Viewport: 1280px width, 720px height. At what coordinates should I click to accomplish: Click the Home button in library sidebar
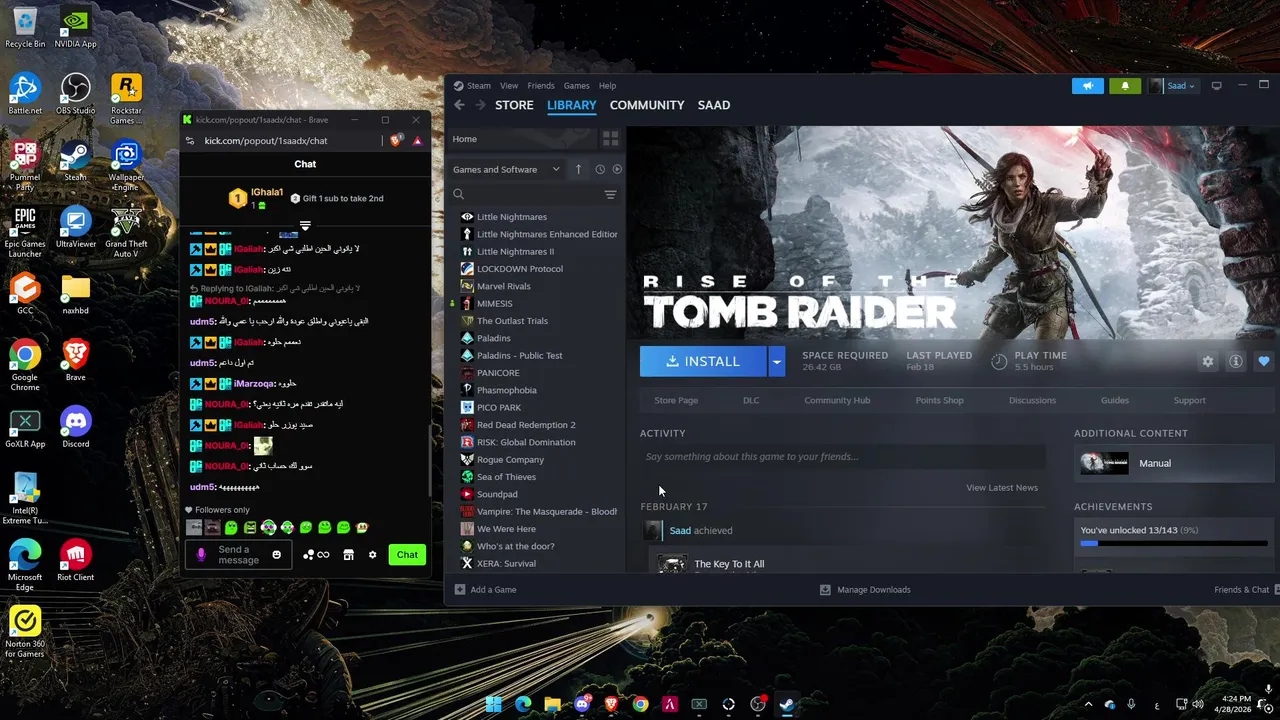(x=520, y=139)
